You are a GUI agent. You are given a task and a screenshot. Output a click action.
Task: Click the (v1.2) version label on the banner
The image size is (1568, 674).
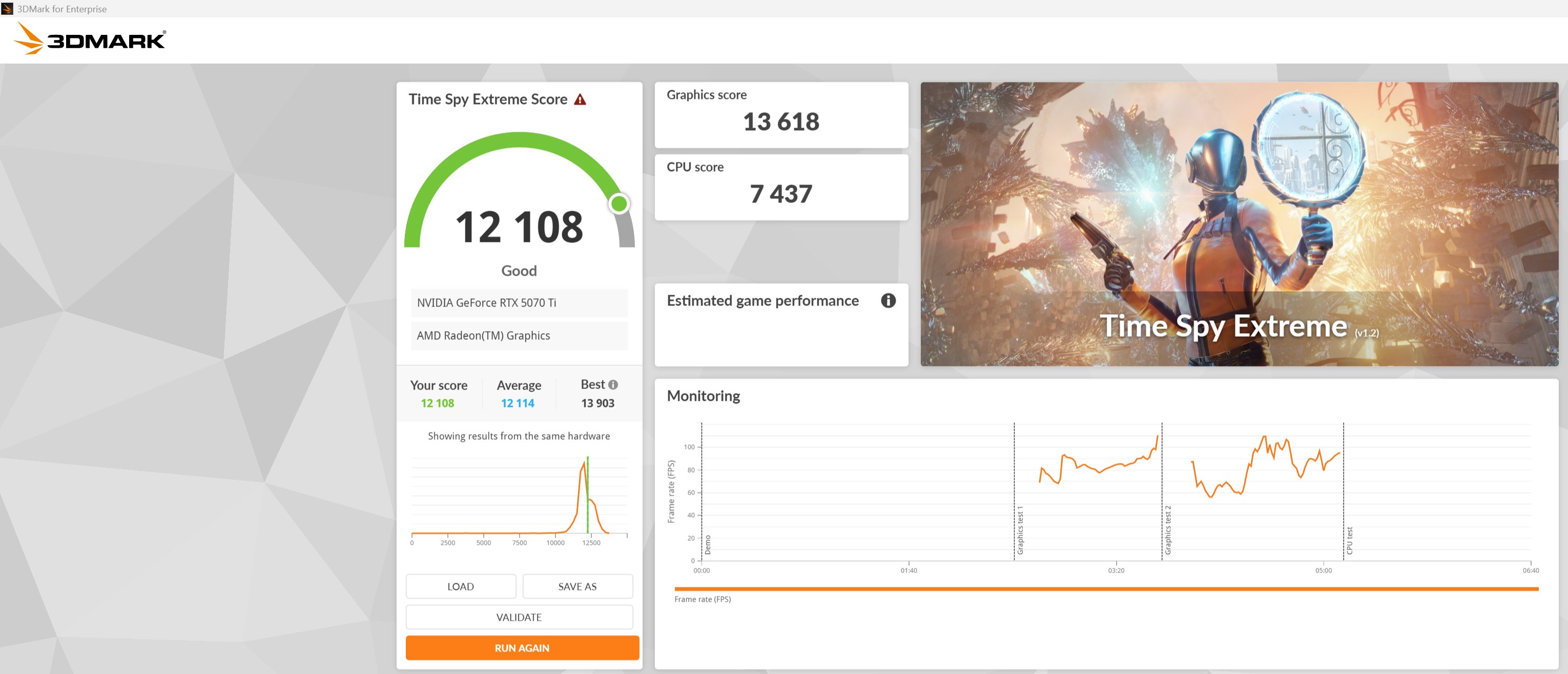(1367, 333)
